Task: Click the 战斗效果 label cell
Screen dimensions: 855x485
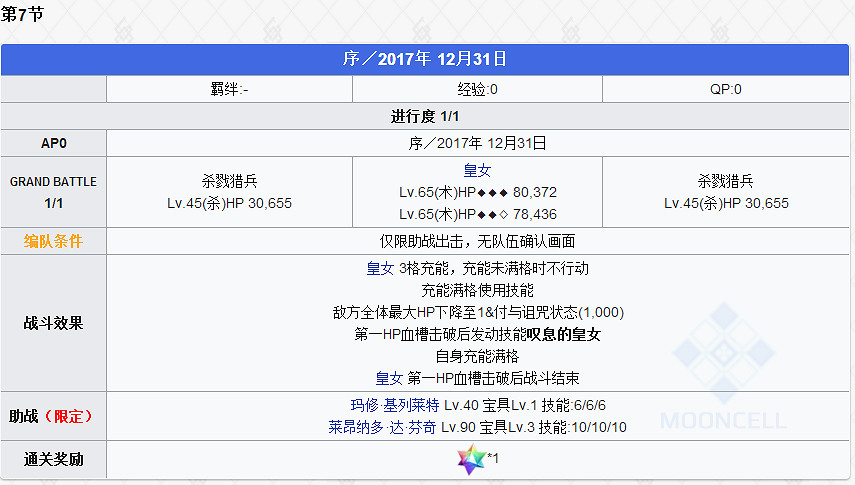Action: click(x=53, y=323)
